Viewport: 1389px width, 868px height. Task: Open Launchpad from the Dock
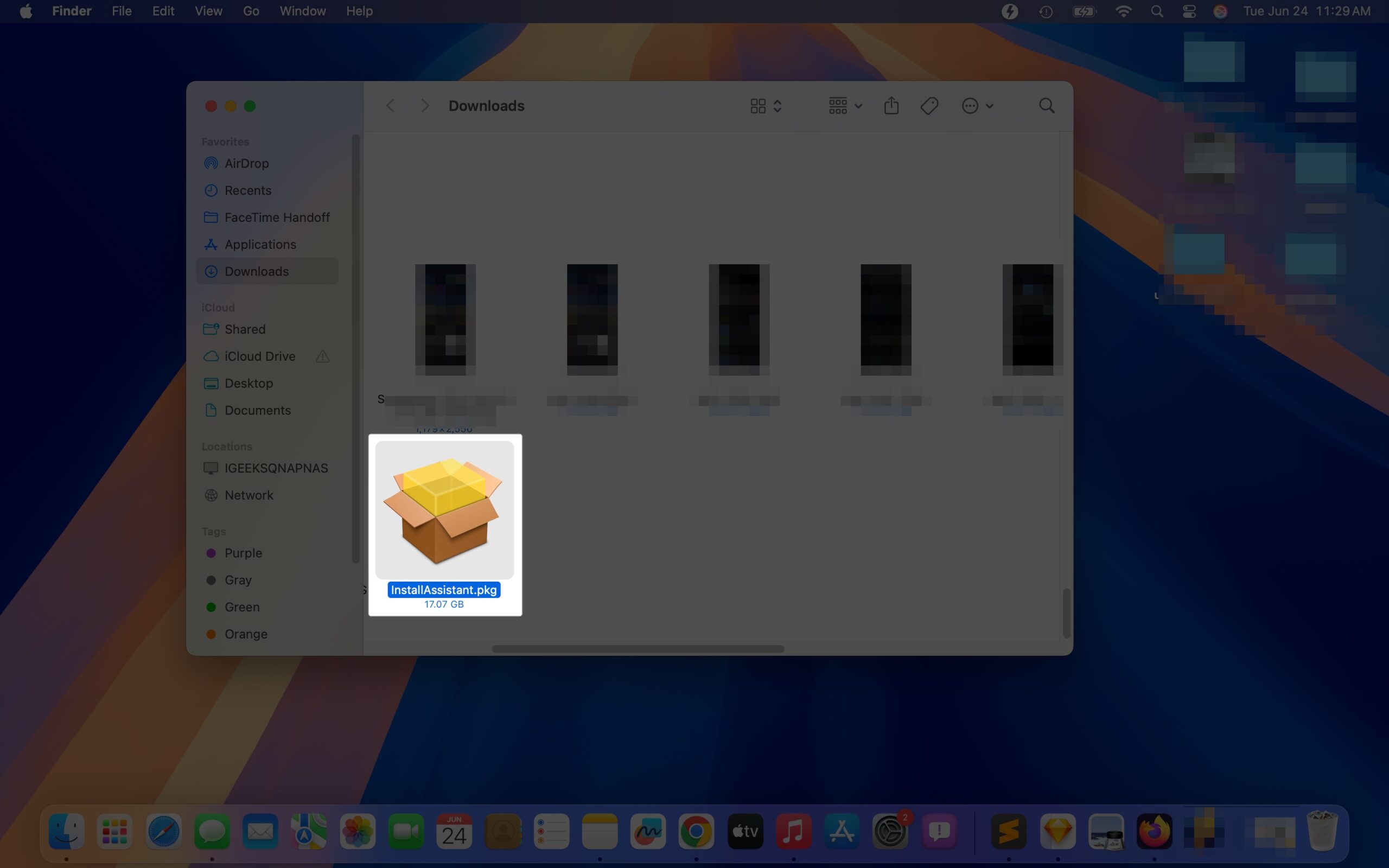point(114,831)
